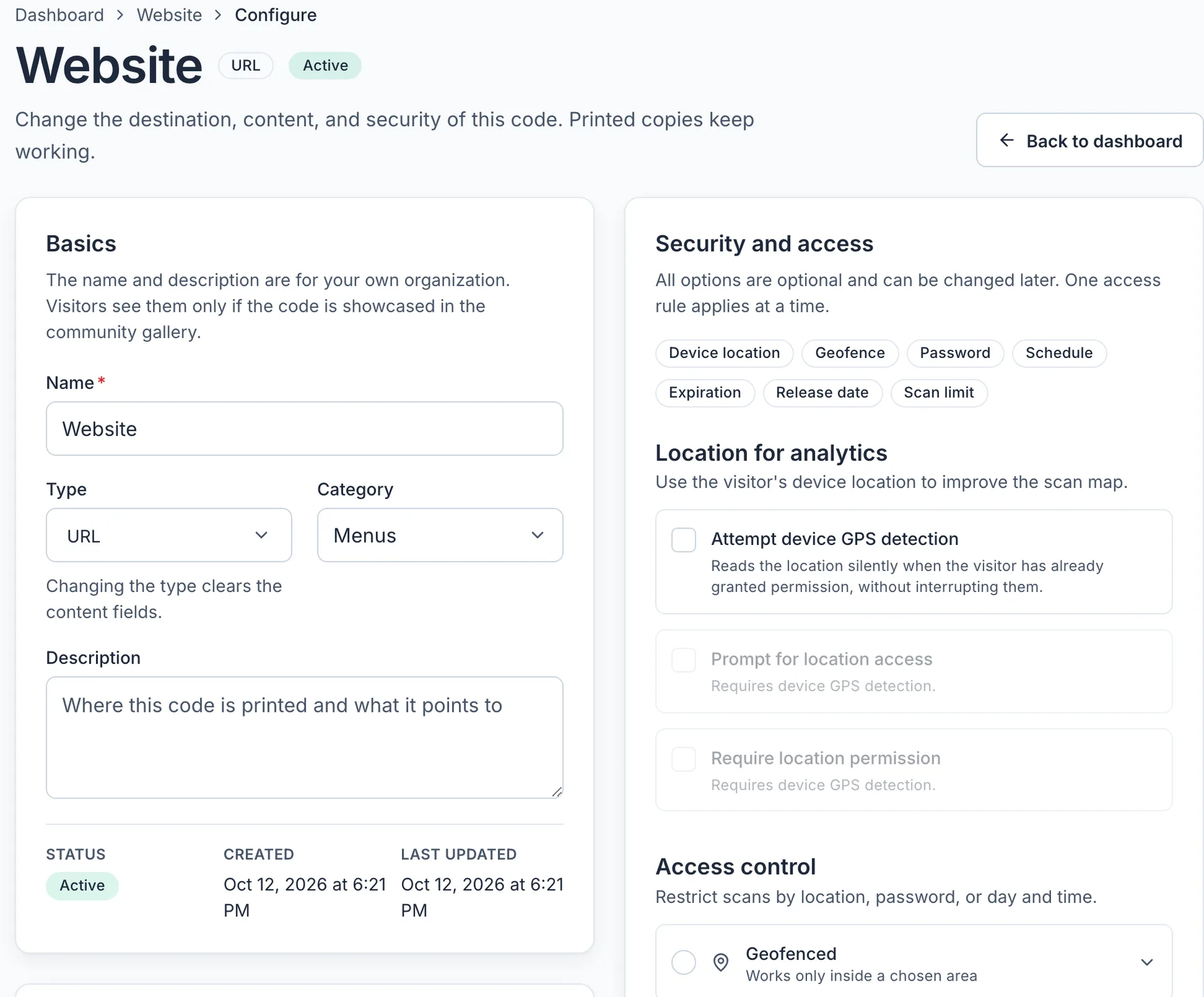Go to Dashboard breadcrumb
This screenshot has height=997, width=1204.
click(60, 15)
